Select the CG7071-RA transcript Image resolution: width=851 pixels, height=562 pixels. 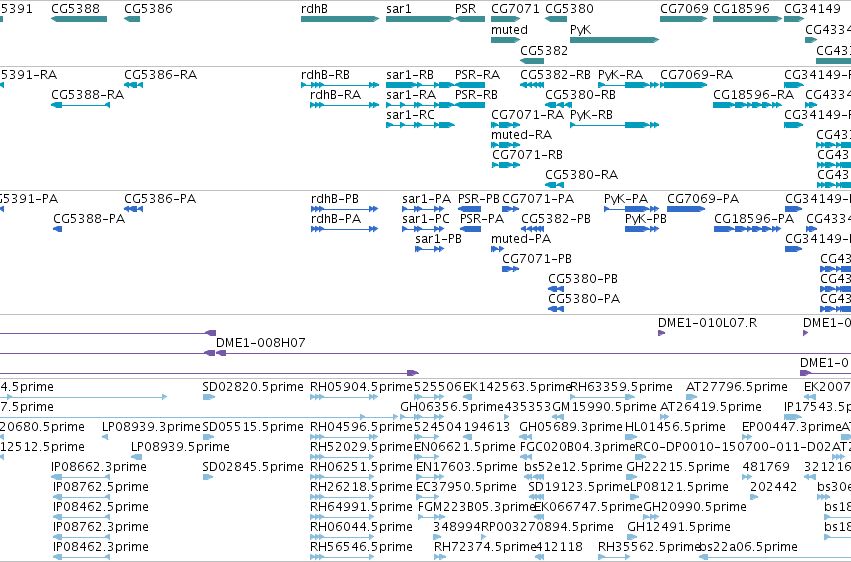(505, 125)
